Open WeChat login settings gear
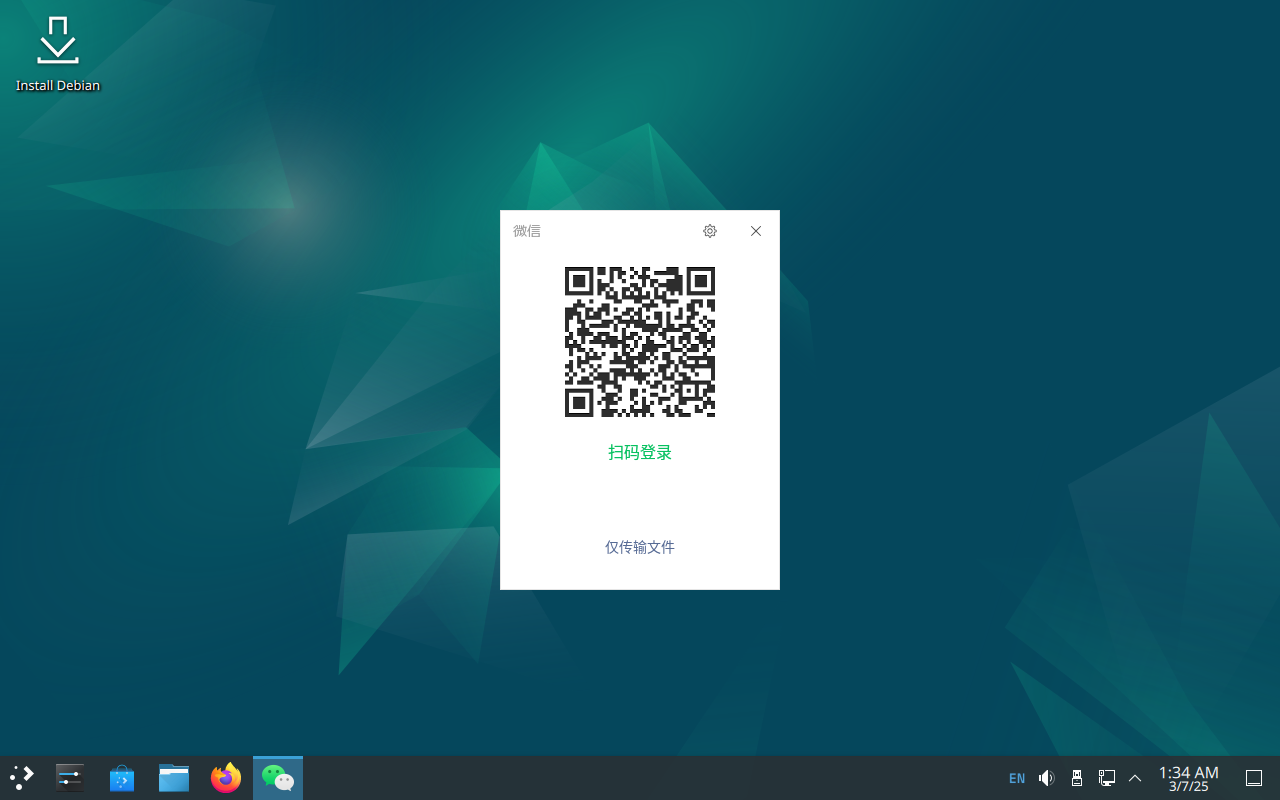This screenshot has width=1280, height=800. [x=710, y=231]
